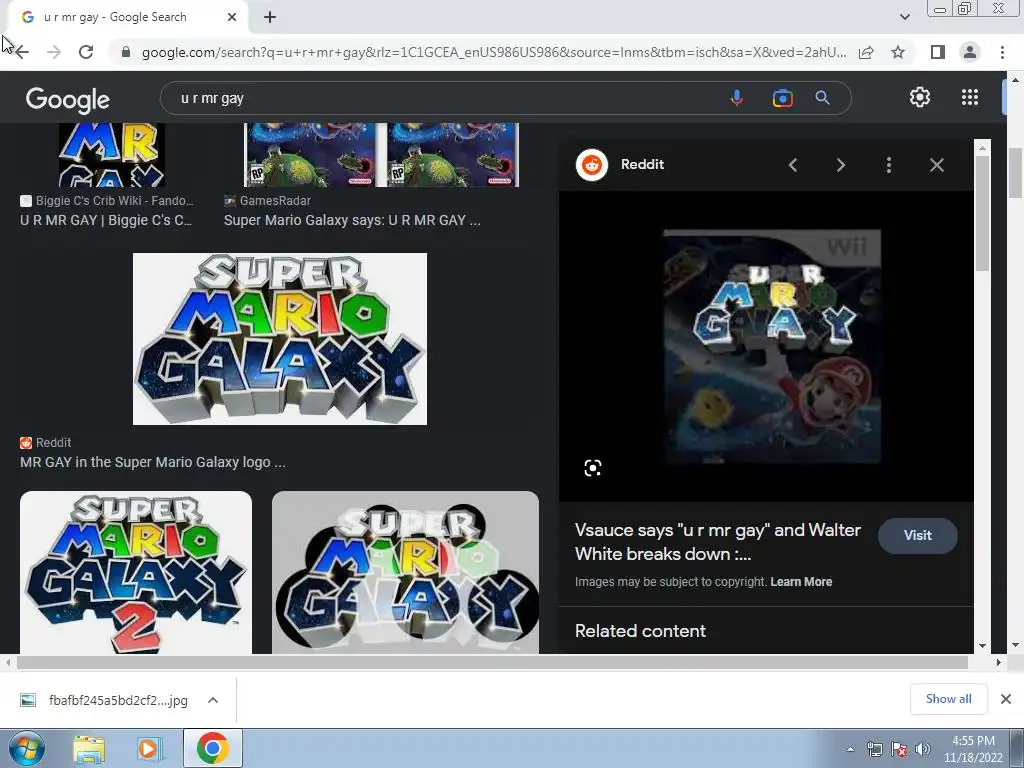Open more options in the preview panel
The width and height of the screenshot is (1024, 768).
889,165
